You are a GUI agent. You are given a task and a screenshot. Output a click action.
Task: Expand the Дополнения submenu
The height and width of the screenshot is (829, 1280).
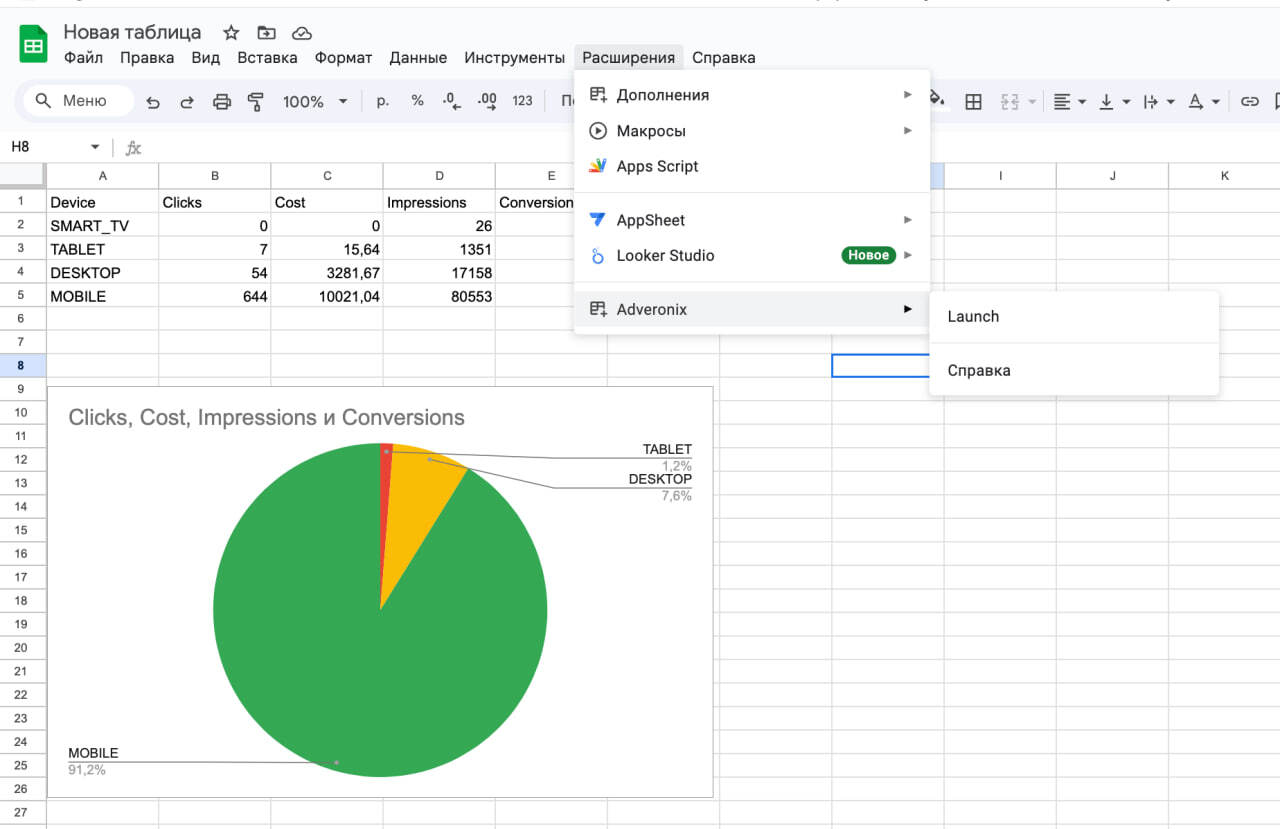point(752,95)
